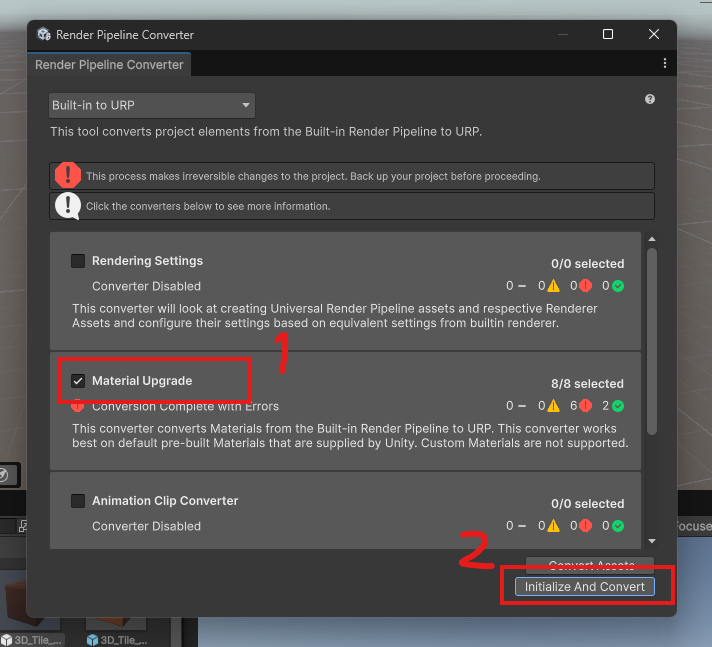
Task: Click the converter list scrollbar down arrow
Action: 652,540
